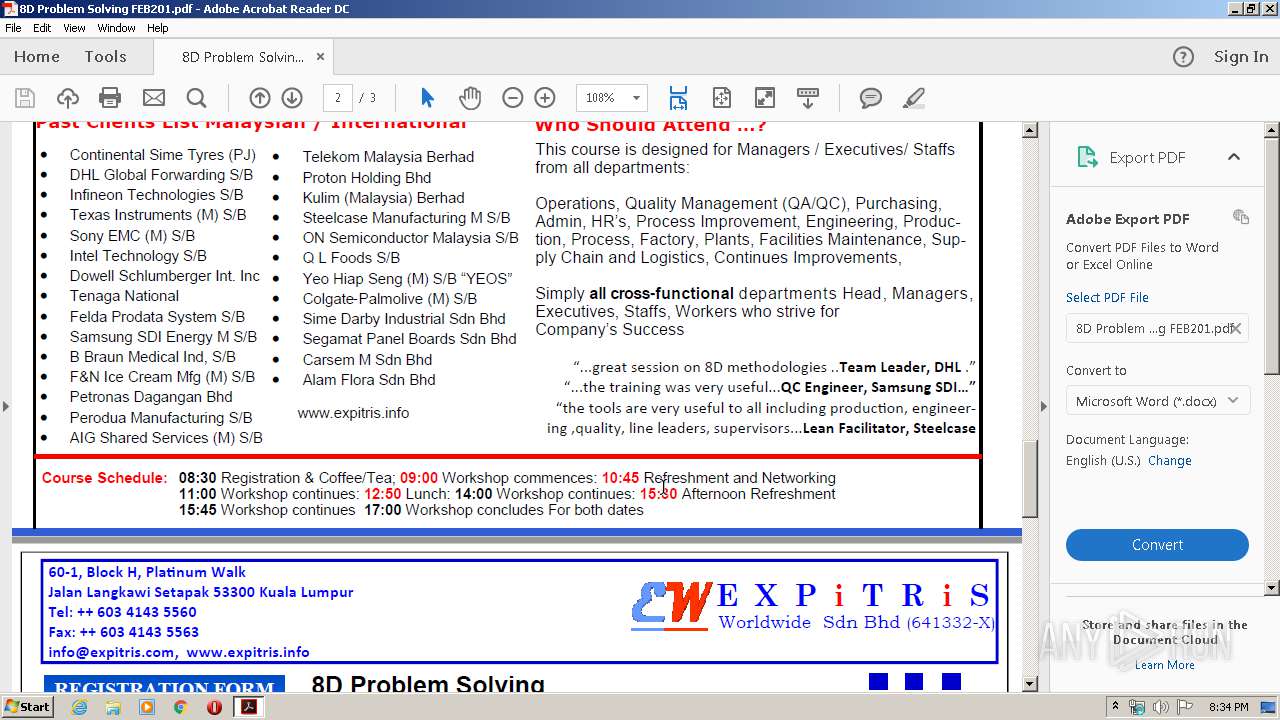The width and height of the screenshot is (1280, 720).
Task: Open file explorer folder in taskbar
Action: (113, 707)
